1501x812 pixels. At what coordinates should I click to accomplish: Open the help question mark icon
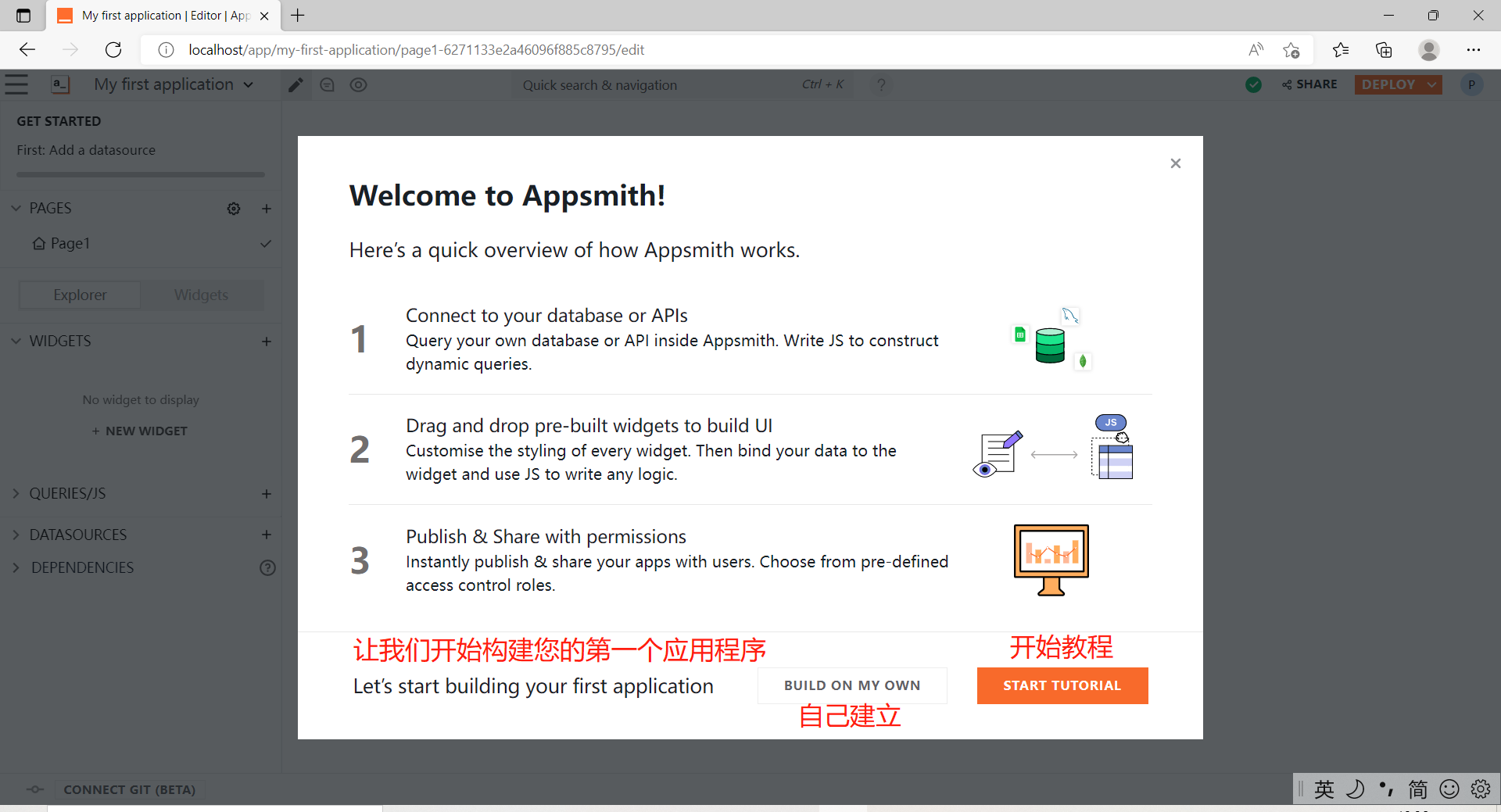coord(881,85)
